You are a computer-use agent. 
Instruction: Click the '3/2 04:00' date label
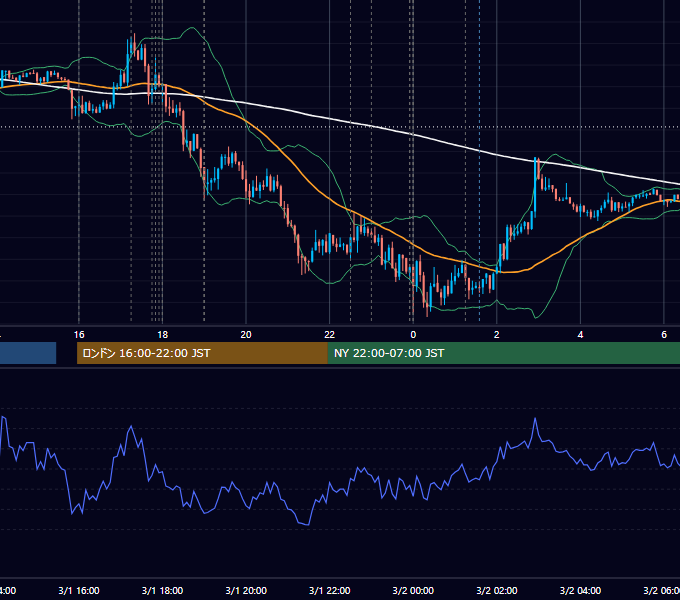pyautogui.click(x=580, y=591)
